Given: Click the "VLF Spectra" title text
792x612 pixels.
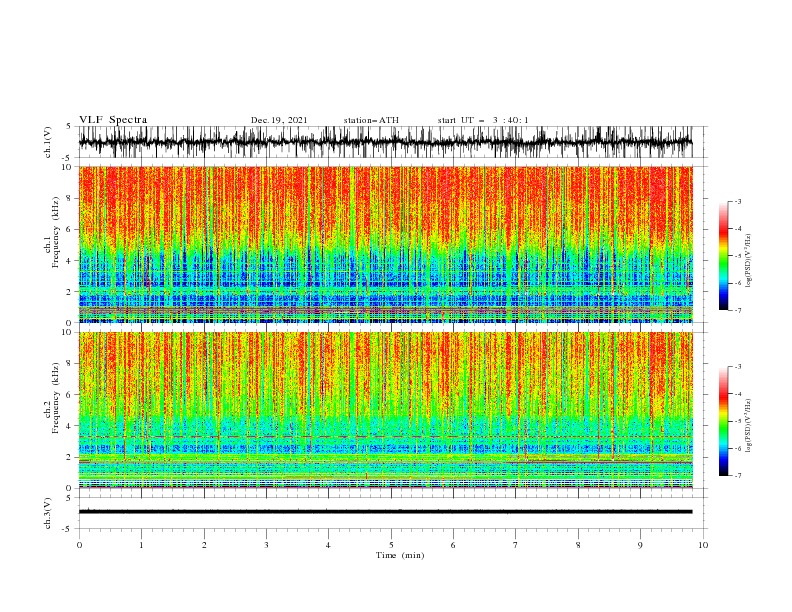Looking at the screenshot, I should point(113,120).
